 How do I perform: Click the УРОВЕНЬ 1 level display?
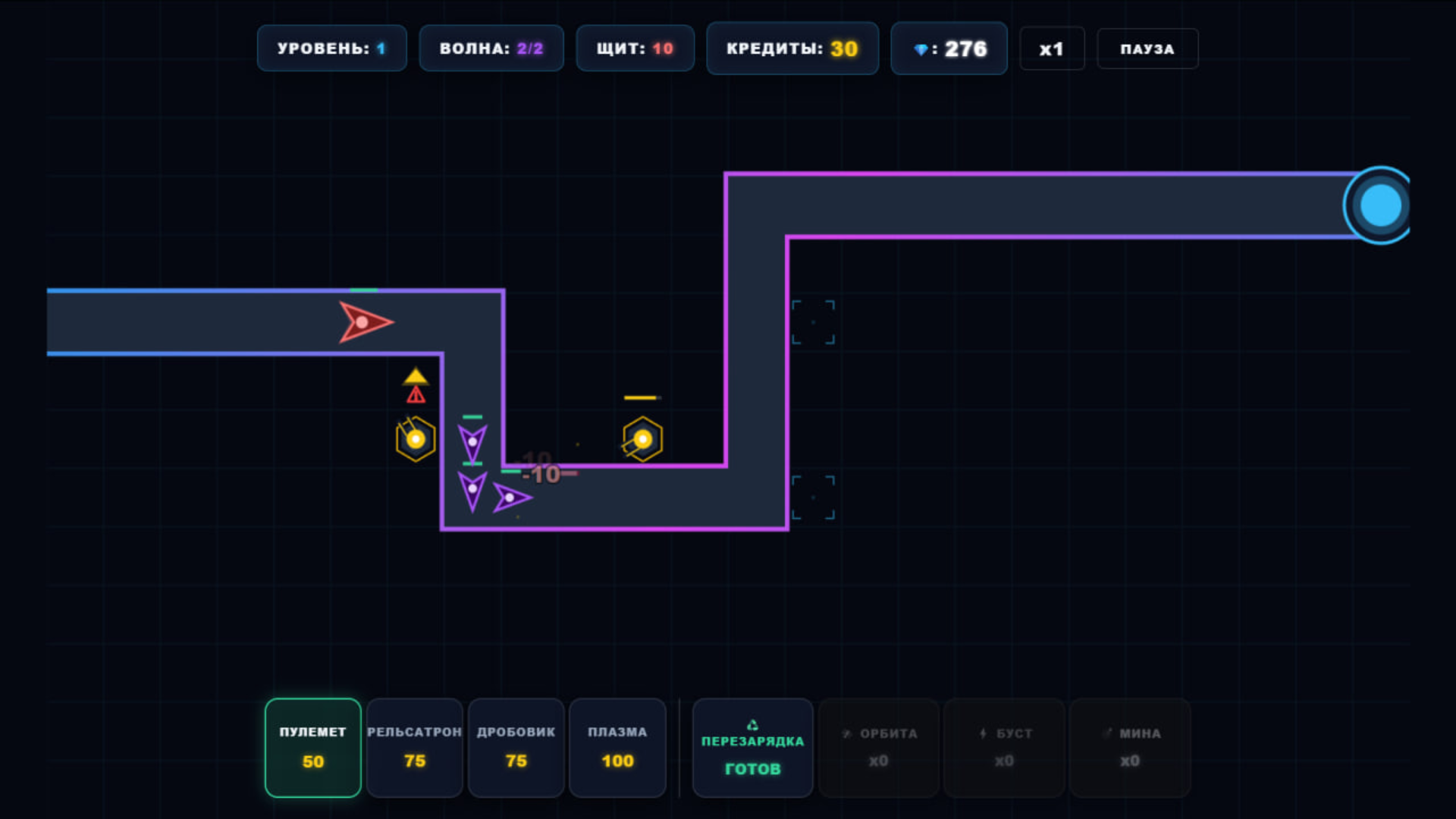tap(331, 48)
